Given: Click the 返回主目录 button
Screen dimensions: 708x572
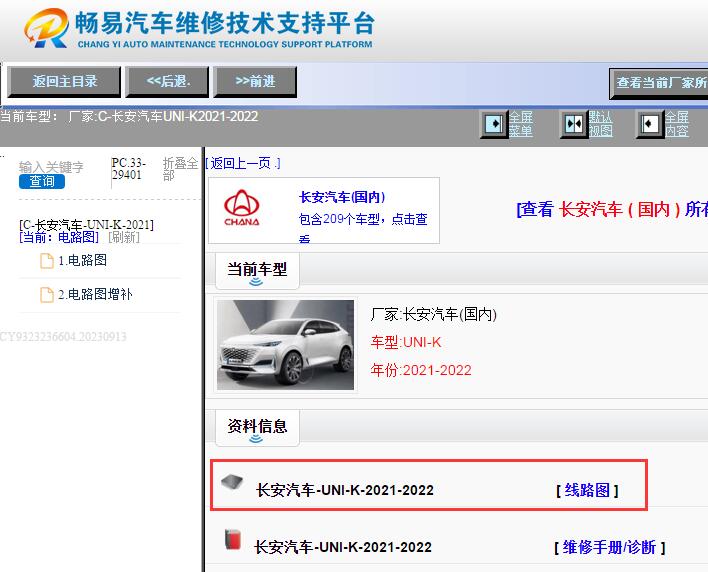Looking at the screenshot, I should 64,82.
